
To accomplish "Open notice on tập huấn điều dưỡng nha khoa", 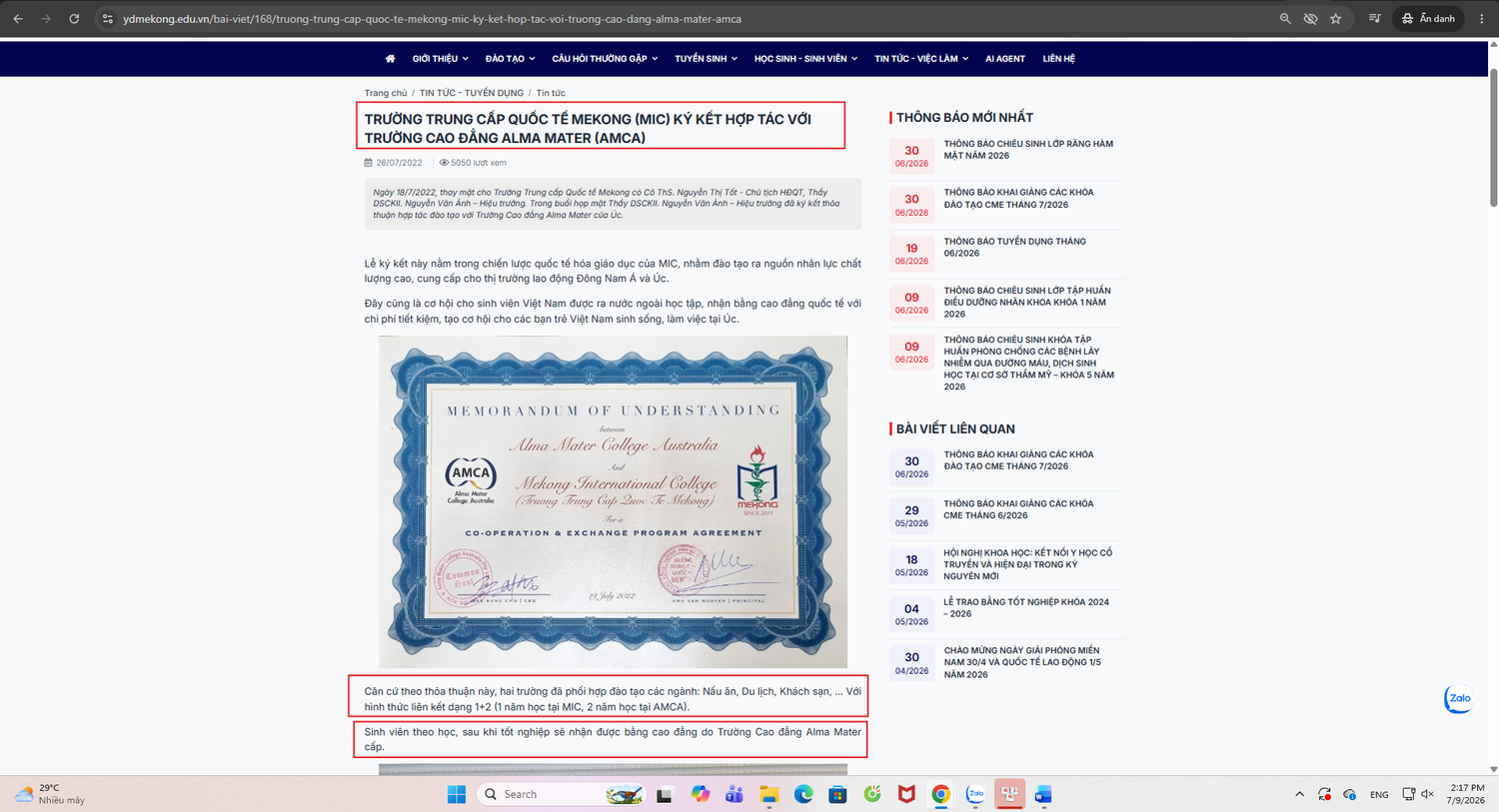I will tap(1027, 302).
